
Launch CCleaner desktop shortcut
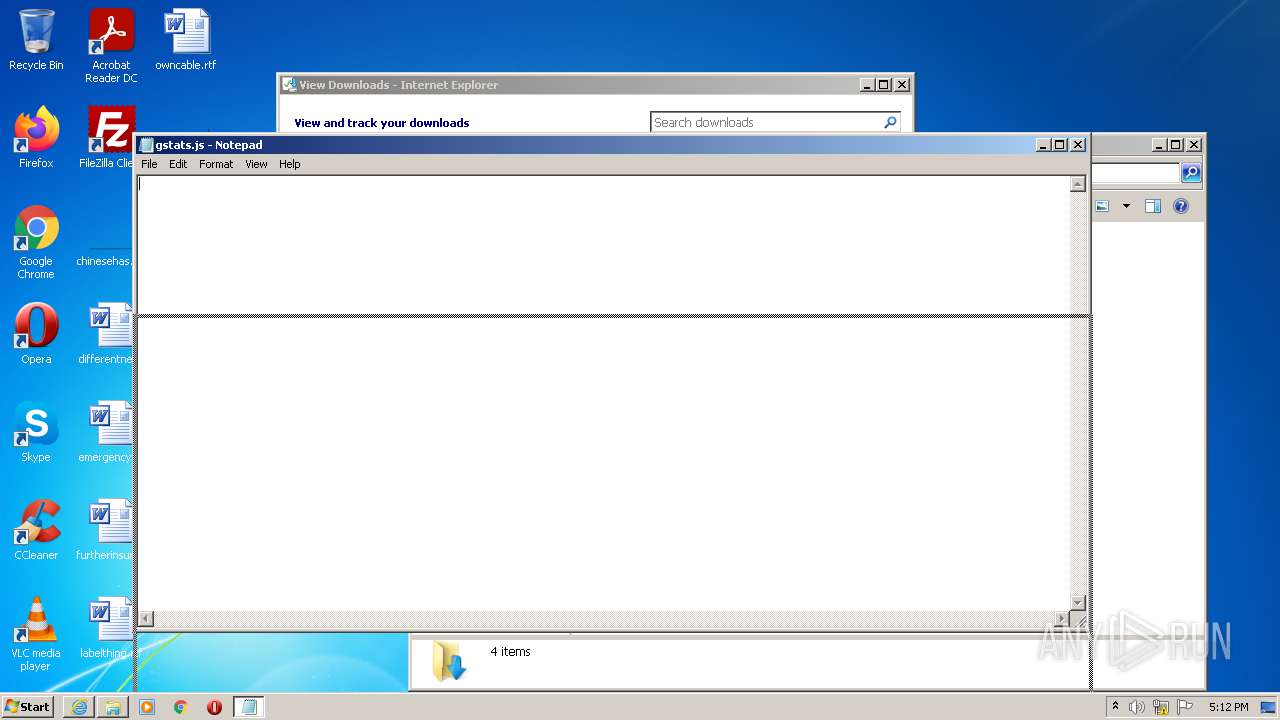(36, 530)
